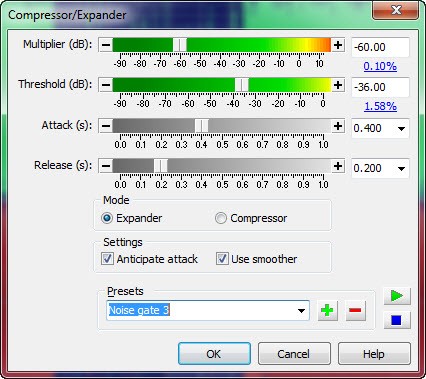Increase Multiplier with the plus button
The width and height of the screenshot is (426, 379).
click(x=338, y=45)
